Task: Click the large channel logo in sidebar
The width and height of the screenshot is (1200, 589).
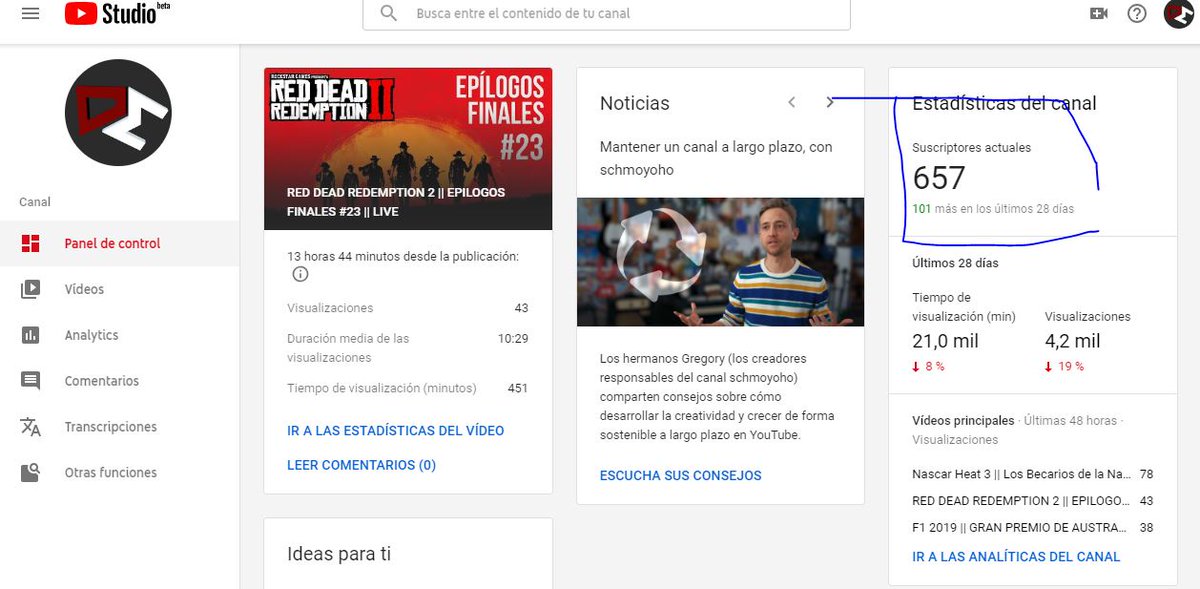Action: [118, 112]
